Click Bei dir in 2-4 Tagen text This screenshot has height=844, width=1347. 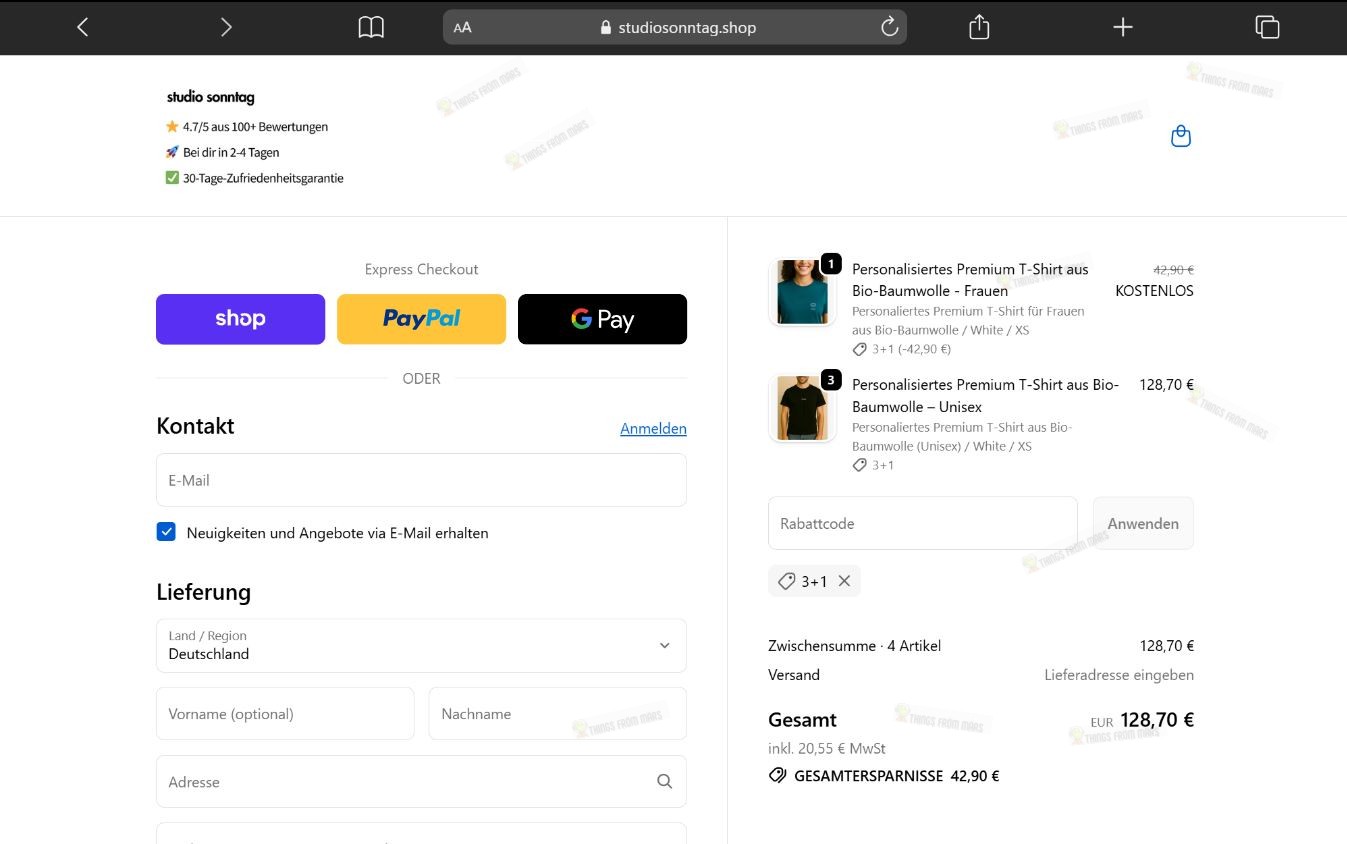[231, 153]
